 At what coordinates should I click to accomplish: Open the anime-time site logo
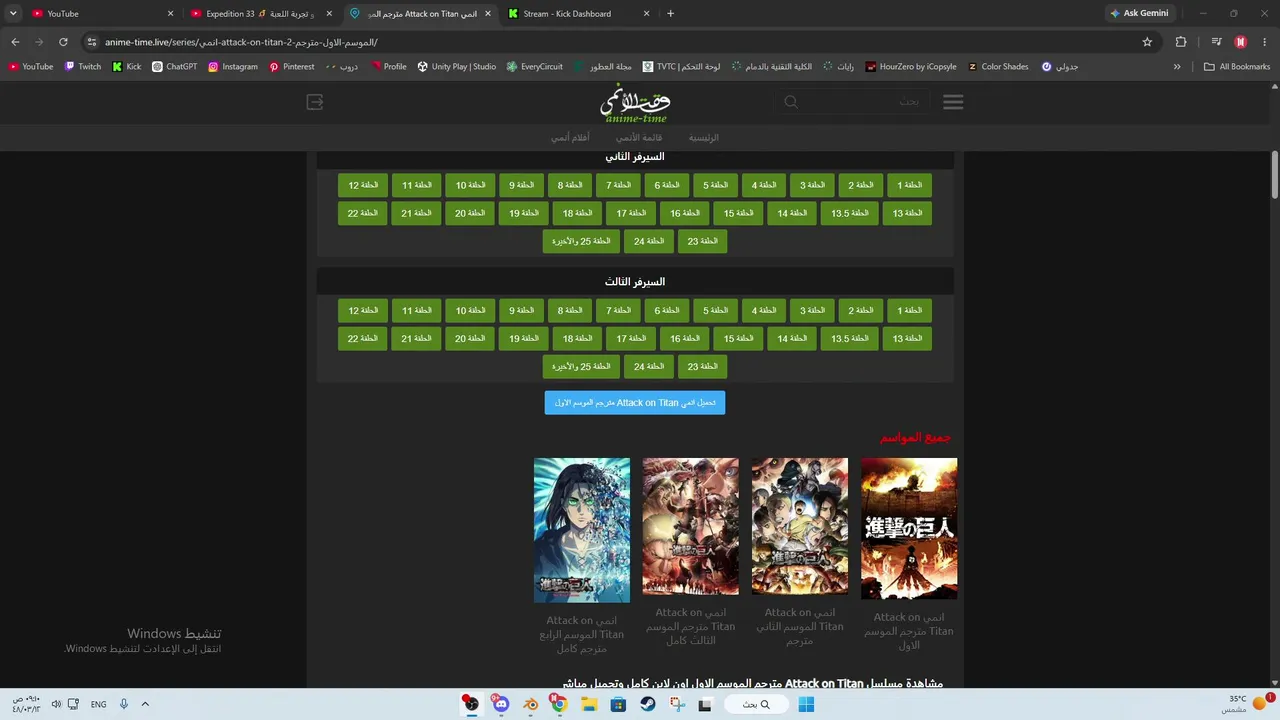tap(635, 102)
